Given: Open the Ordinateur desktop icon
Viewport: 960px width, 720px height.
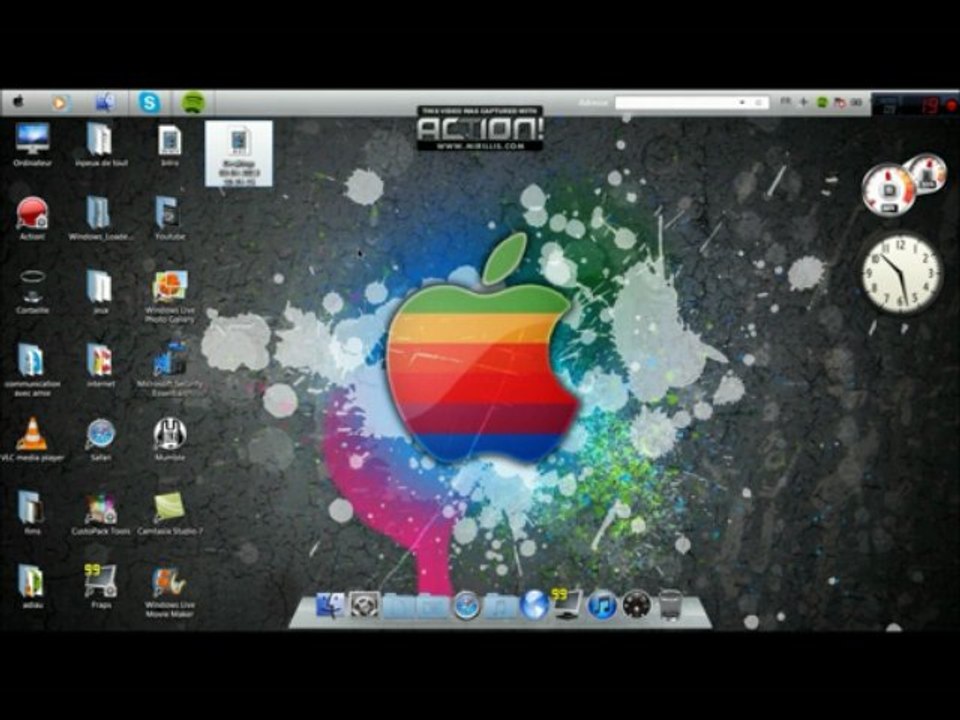Looking at the screenshot, I should (x=32, y=144).
